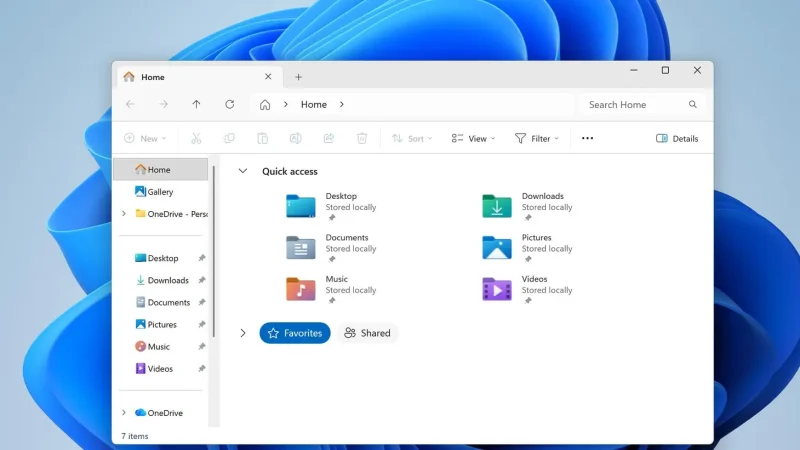The image size is (800, 450).
Task: Click the Delete trash icon
Action: 362,138
